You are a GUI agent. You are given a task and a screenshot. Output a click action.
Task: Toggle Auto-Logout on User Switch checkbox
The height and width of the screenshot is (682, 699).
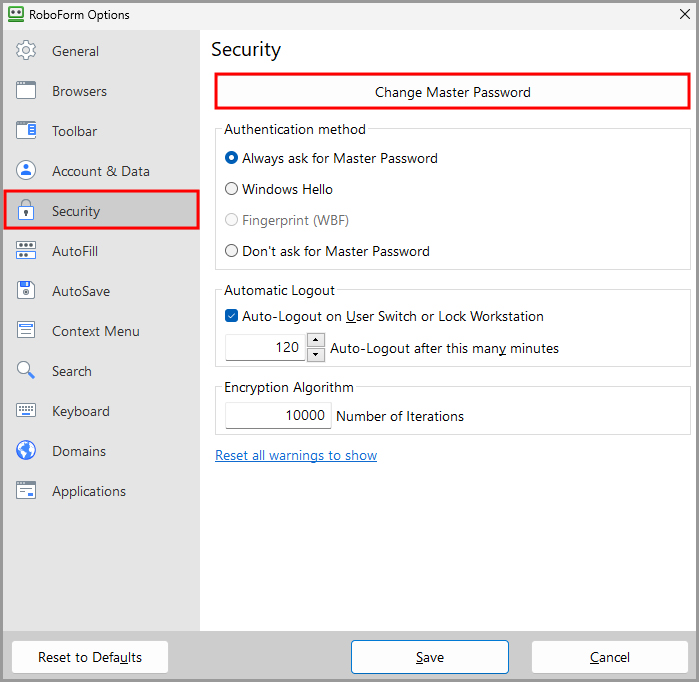(x=231, y=316)
